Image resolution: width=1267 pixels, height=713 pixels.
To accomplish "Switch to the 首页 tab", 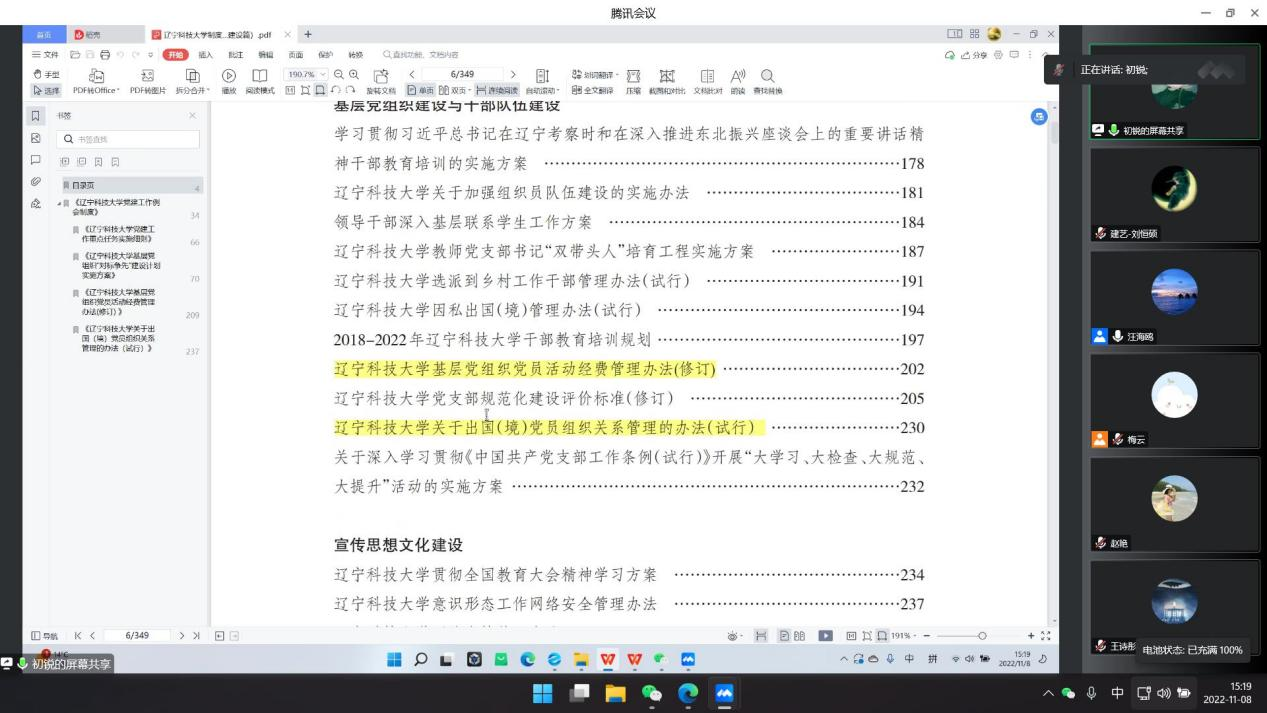I will click(46, 35).
